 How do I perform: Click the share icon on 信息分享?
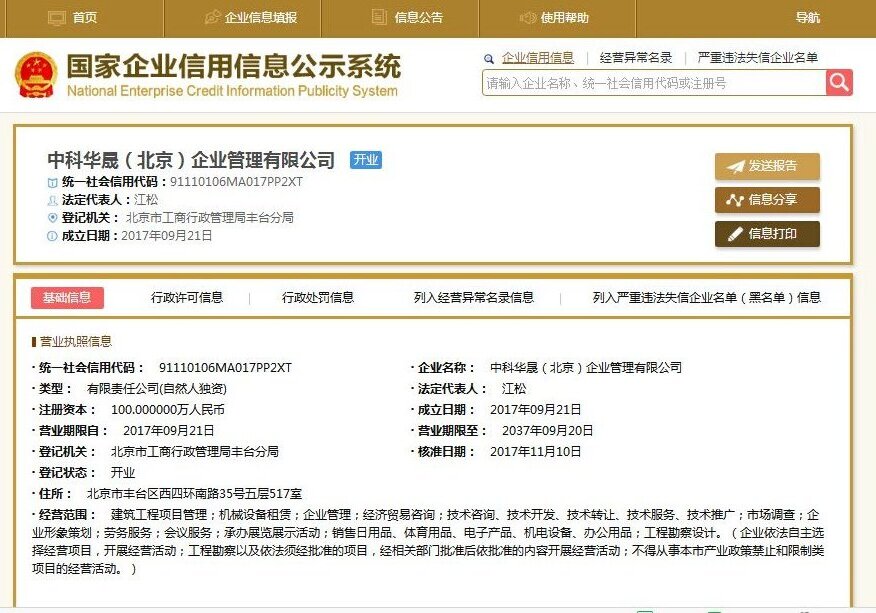pyautogui.click(x=735, y=200)
